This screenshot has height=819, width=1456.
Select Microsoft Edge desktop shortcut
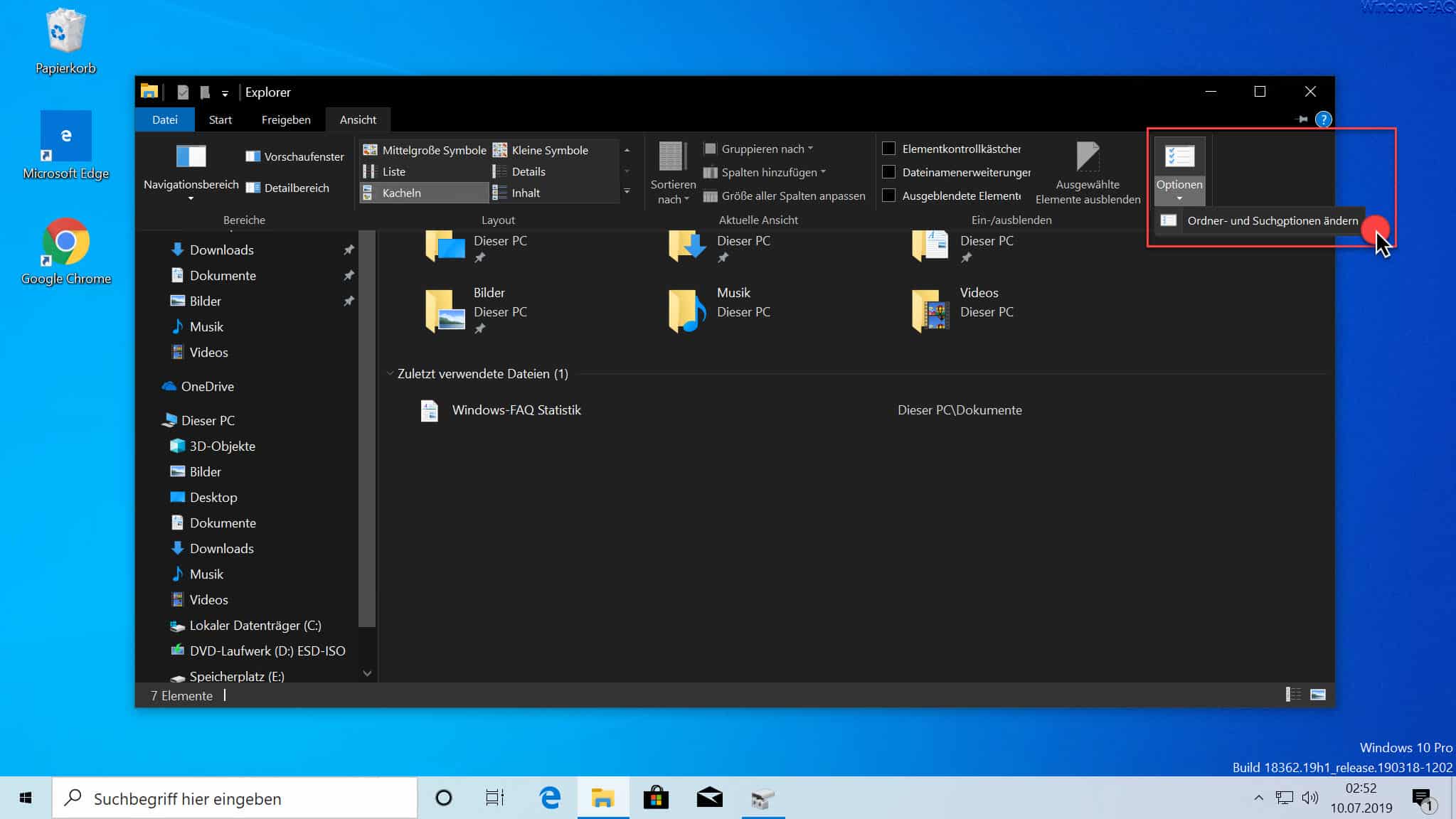(65, 146)
